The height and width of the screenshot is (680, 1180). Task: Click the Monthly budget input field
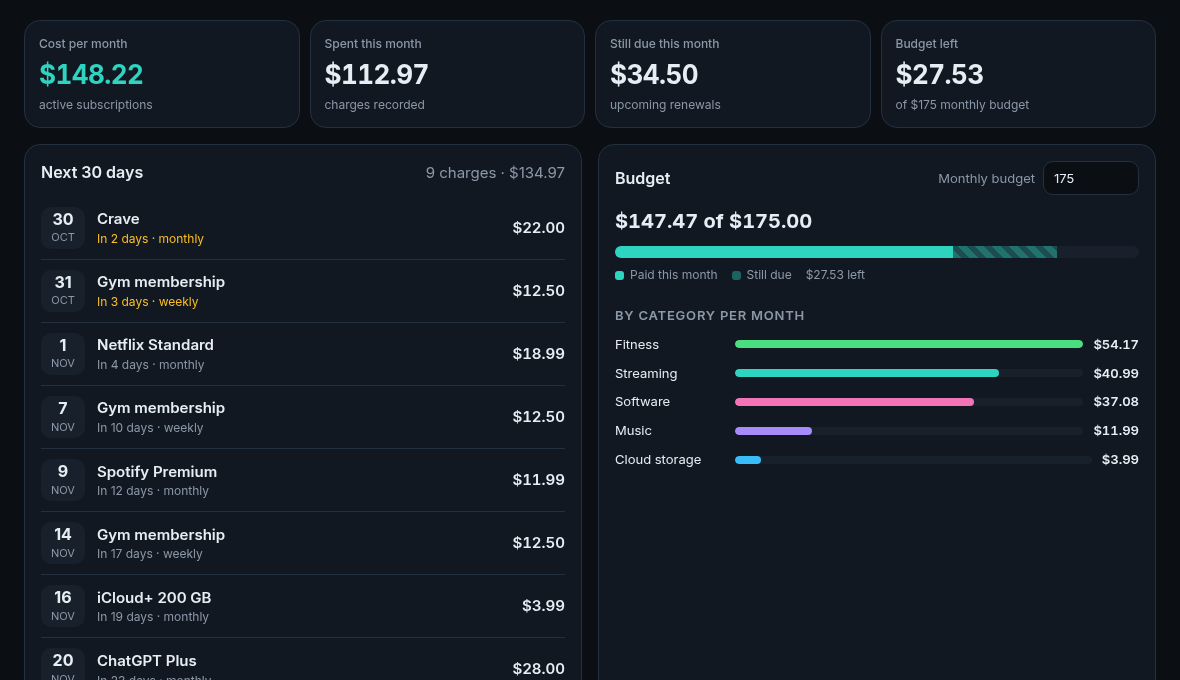[1090, 178]
